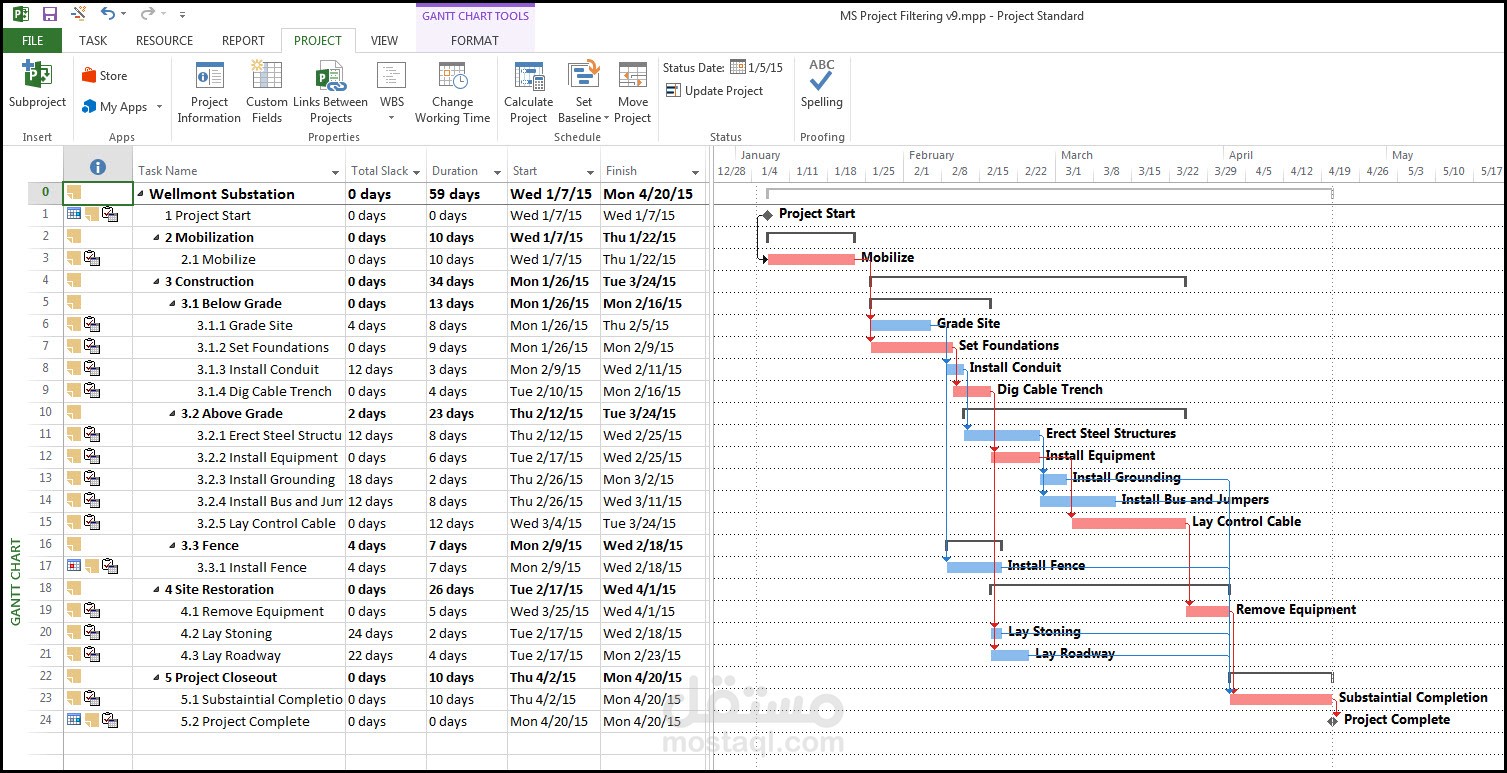This screenshot has width=1507, height=773.
Task: Collapse the 3.1 Below Grade group
Action: (173, 304)
